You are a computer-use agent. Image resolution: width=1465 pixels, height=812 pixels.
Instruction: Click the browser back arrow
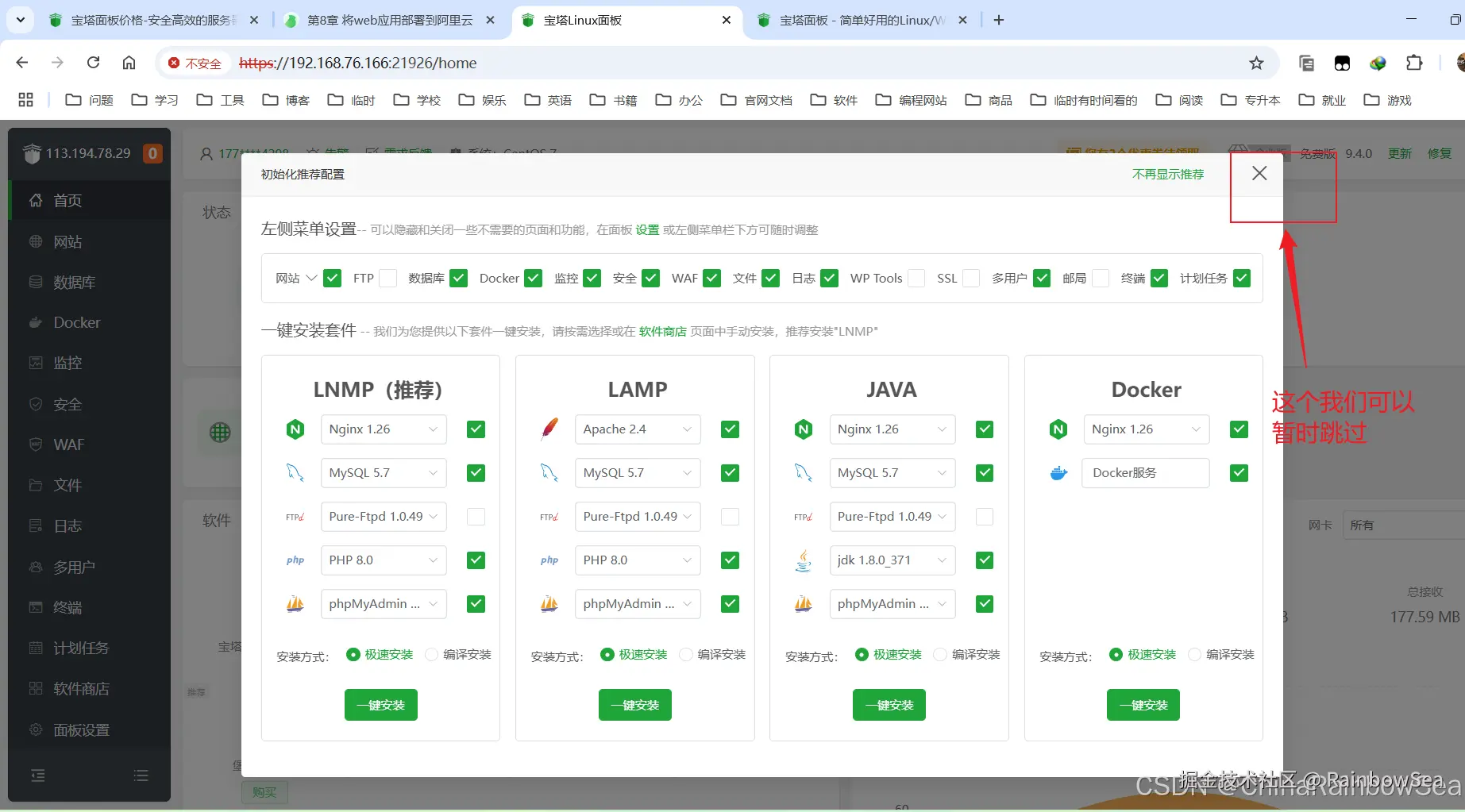point(22,63)
